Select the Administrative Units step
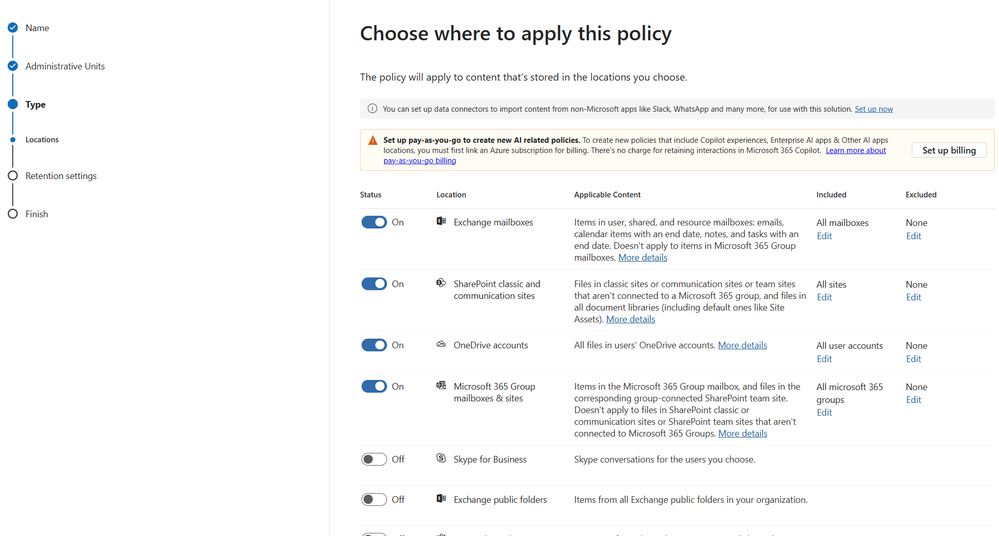The width and height of the screenshot is (999, 536). click(65, 66)
